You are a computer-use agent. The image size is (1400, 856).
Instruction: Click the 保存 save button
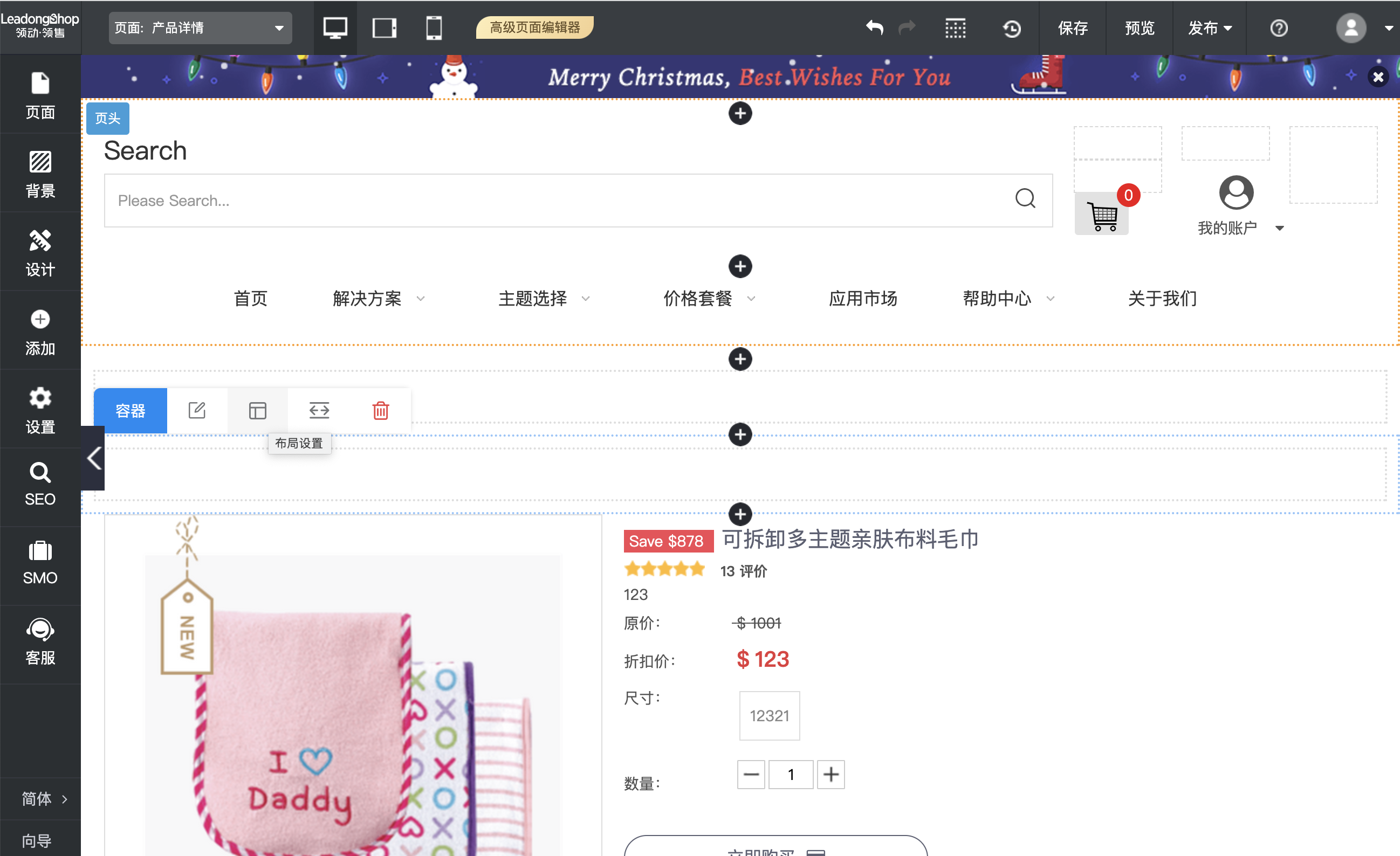[1072, 28]
